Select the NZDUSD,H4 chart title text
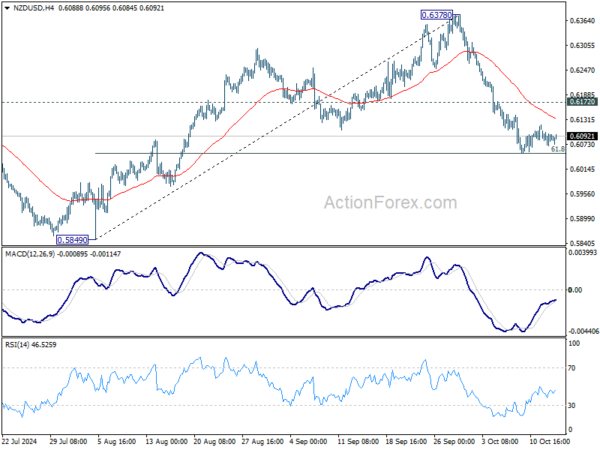 coord(33,8)
